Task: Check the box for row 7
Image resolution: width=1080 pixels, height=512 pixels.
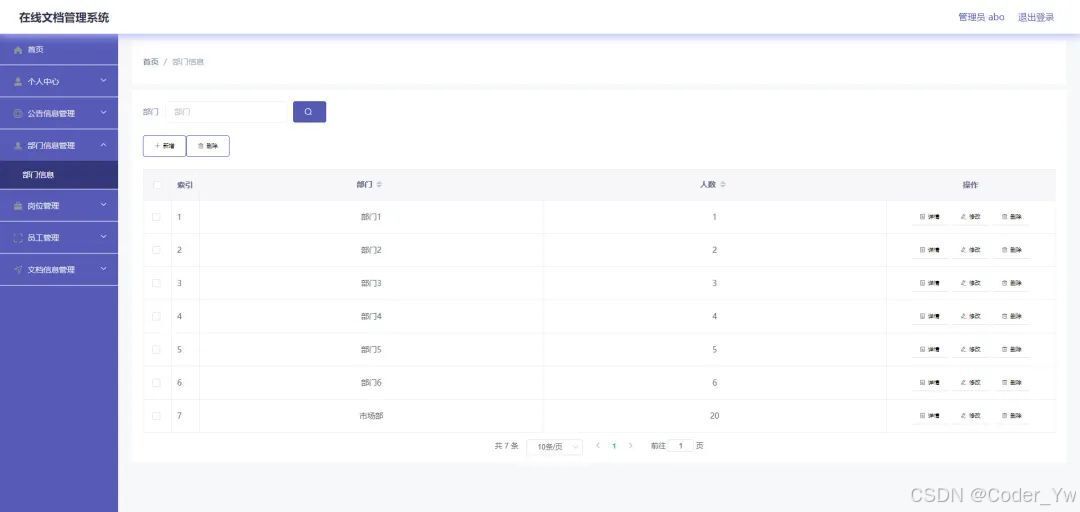Action: pos(156,416)
